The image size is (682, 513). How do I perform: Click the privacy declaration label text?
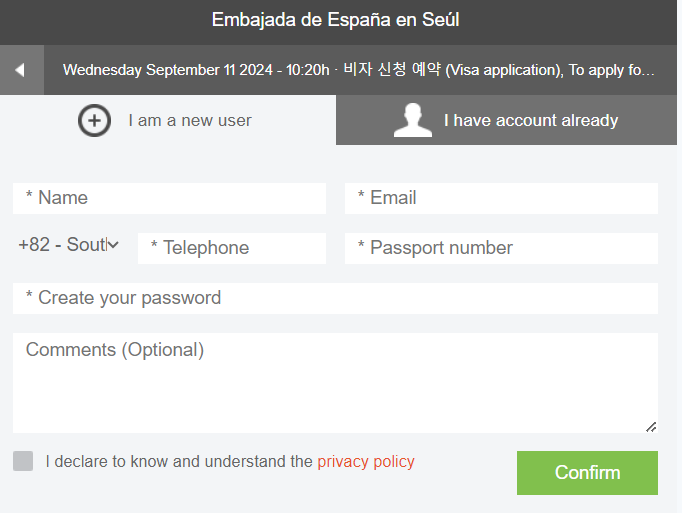[230, 461]
